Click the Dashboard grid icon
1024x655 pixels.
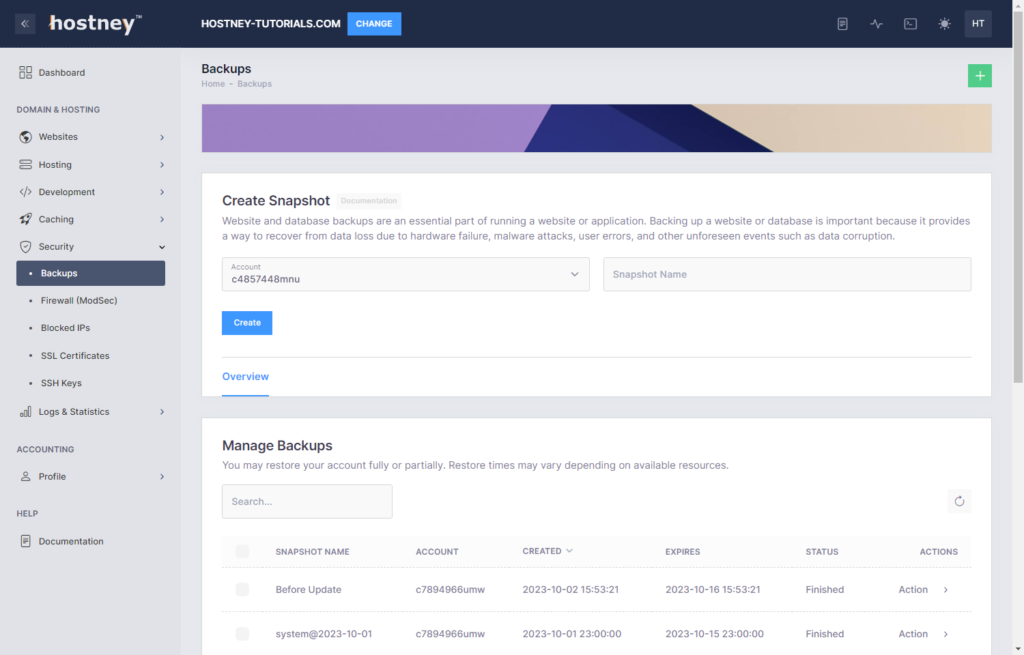coord(26,72)
